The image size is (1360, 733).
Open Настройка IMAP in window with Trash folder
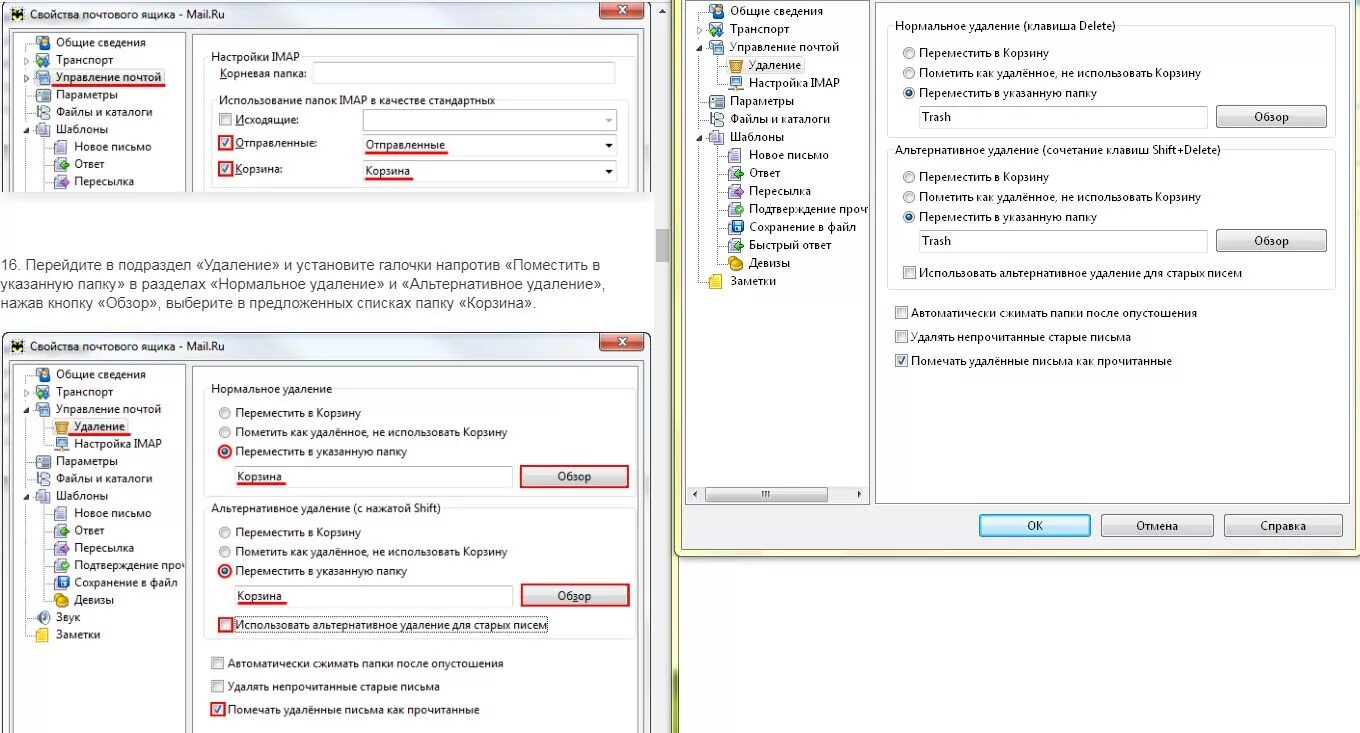click(x=794, y=83)
